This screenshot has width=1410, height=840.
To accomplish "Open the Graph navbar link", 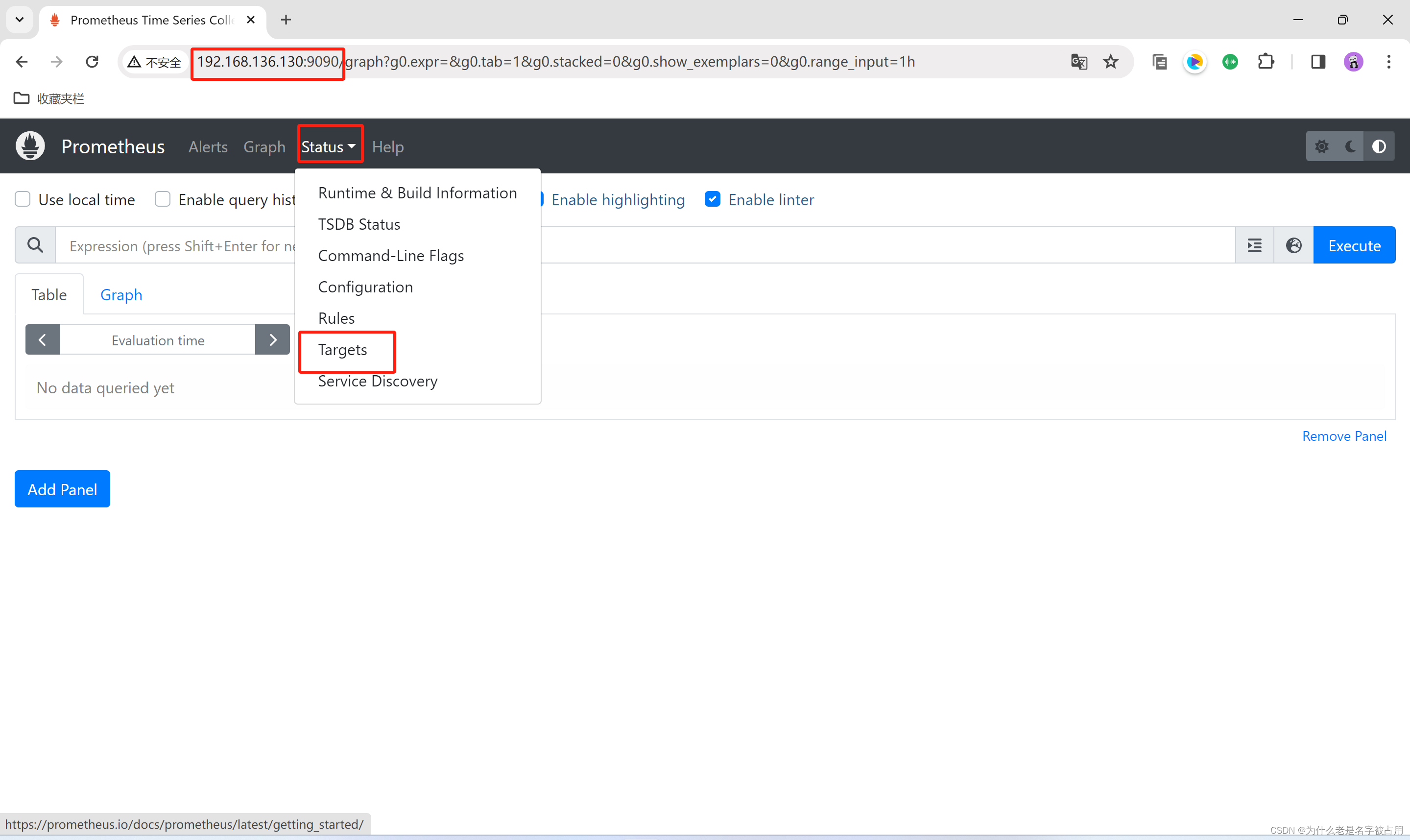I will (x=264, y=146).
